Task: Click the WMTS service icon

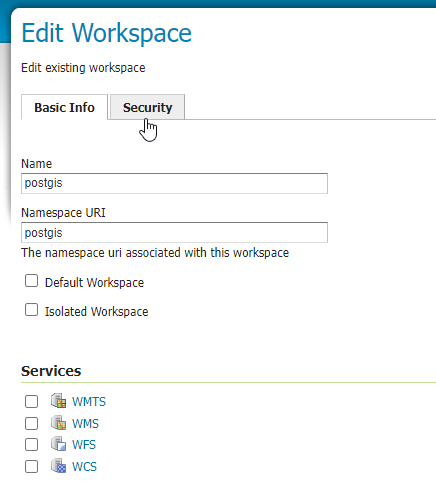Action: pos(58,400)
